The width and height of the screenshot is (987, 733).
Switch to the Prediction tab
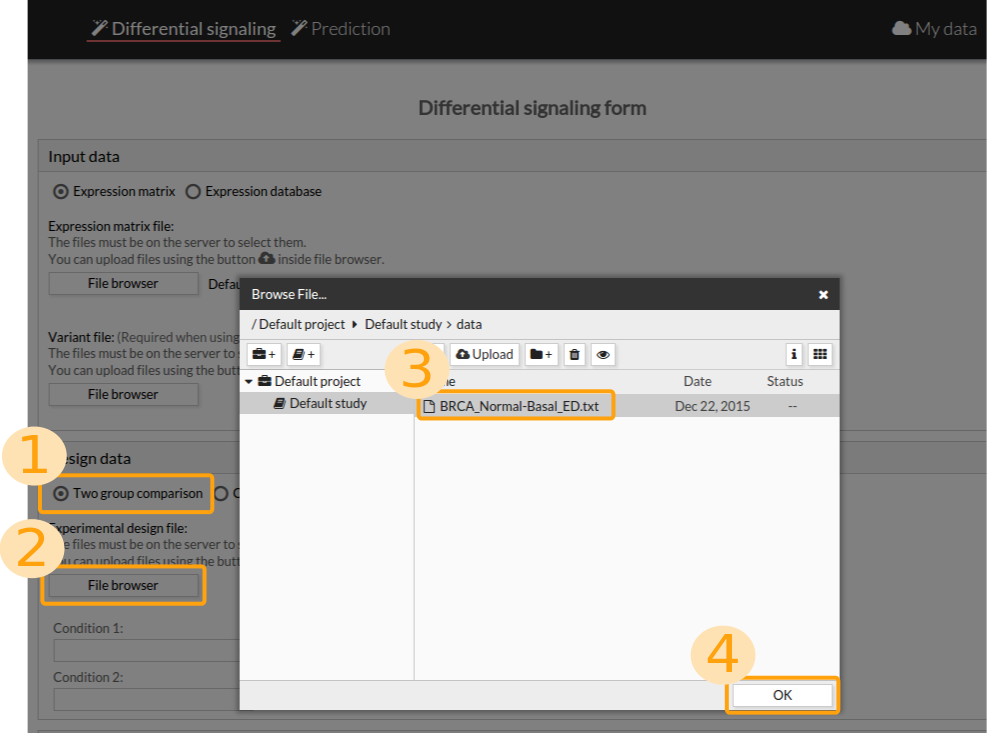click(340, 29)
